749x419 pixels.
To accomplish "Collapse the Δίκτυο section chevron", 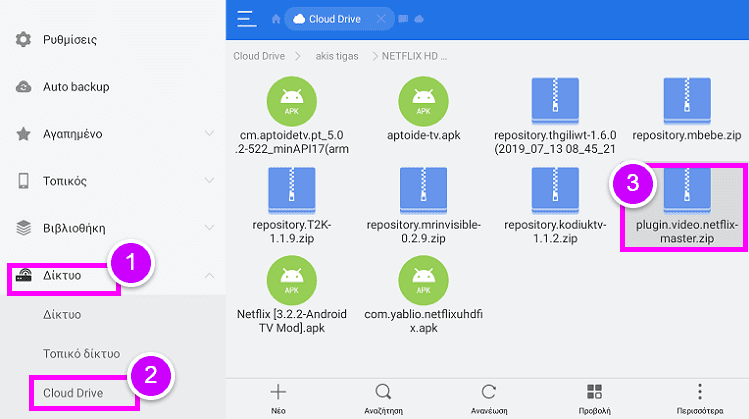I will click(x=209, y=275).
